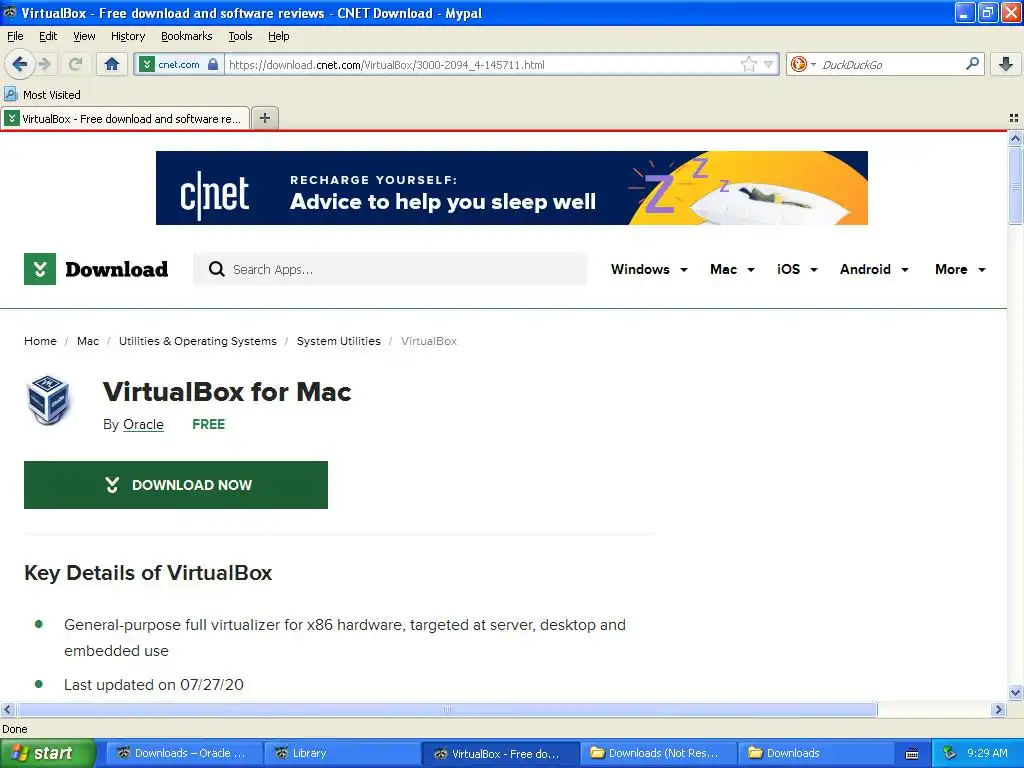
Task: Click the horizontal scrollbar left arrow
Action: [7, 709]
